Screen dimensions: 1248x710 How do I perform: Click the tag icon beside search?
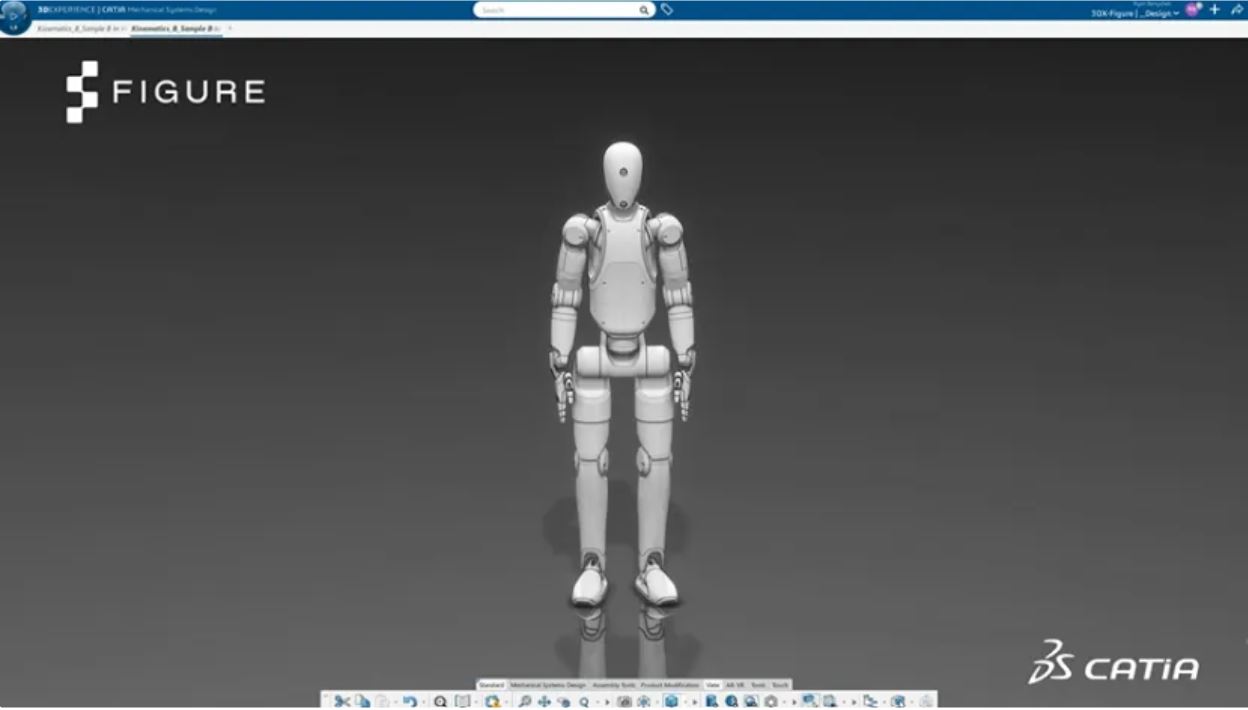(x=667, y=10)
